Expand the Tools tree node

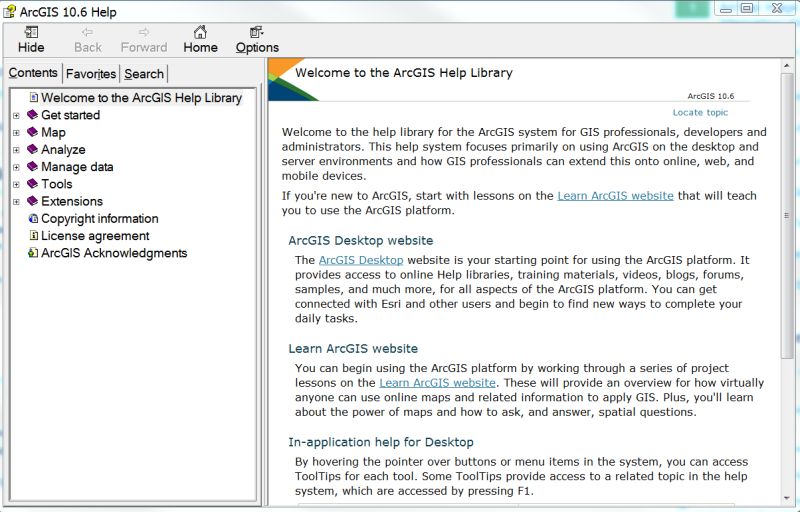pyautogui.click(x=16, y=185)
